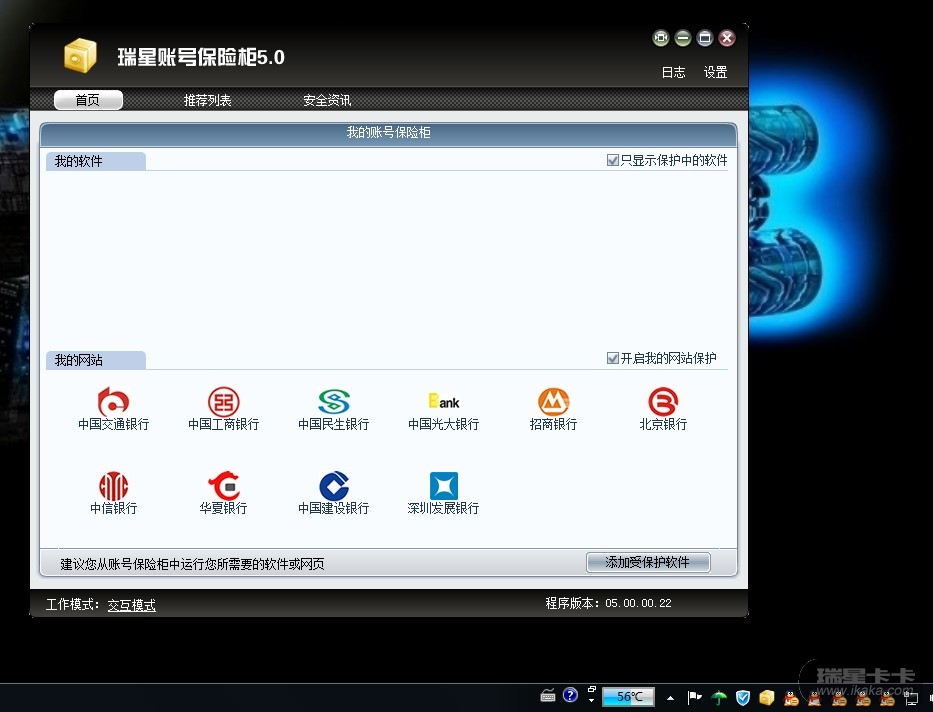Toggle the 开启我的网站保护 checkbox
Screen dimensions: 933x712
(x=613, y=358)
